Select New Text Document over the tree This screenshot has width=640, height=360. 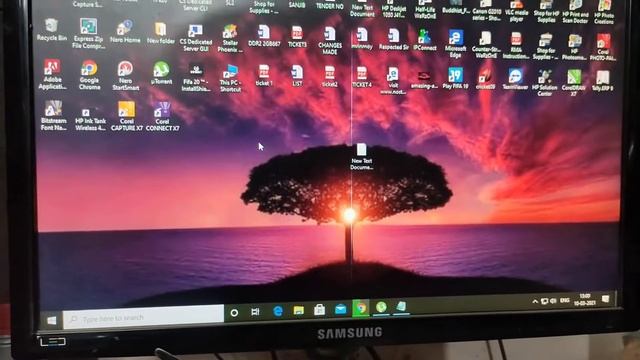click(x=361, y=156)
